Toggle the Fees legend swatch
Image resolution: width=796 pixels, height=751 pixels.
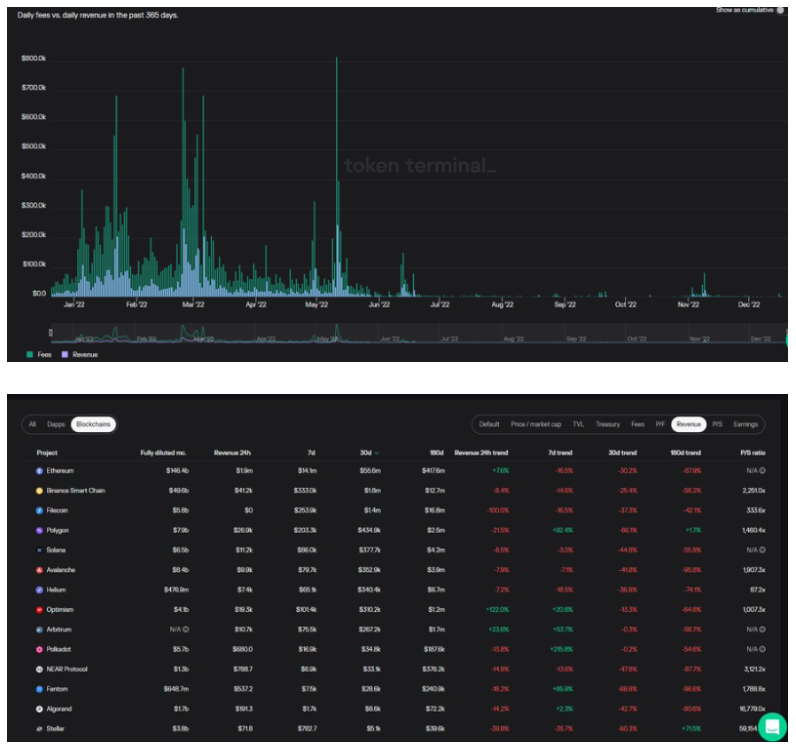click(29, 354)
